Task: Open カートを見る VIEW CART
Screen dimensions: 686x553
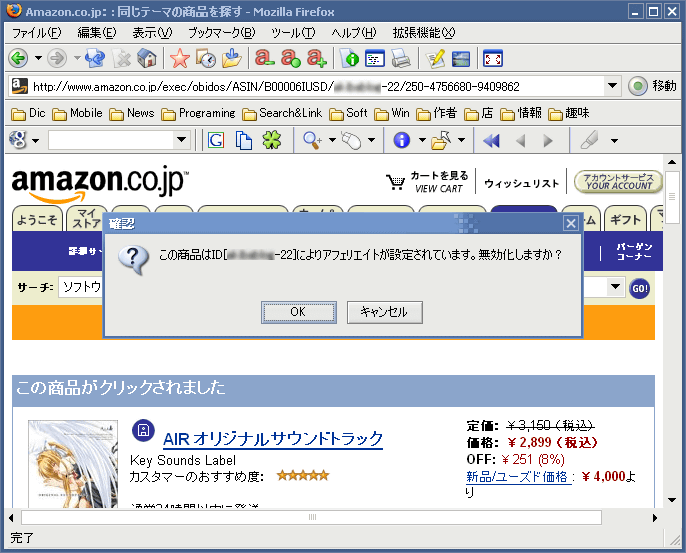Action: pyautogui.click(x=427, y=182)
